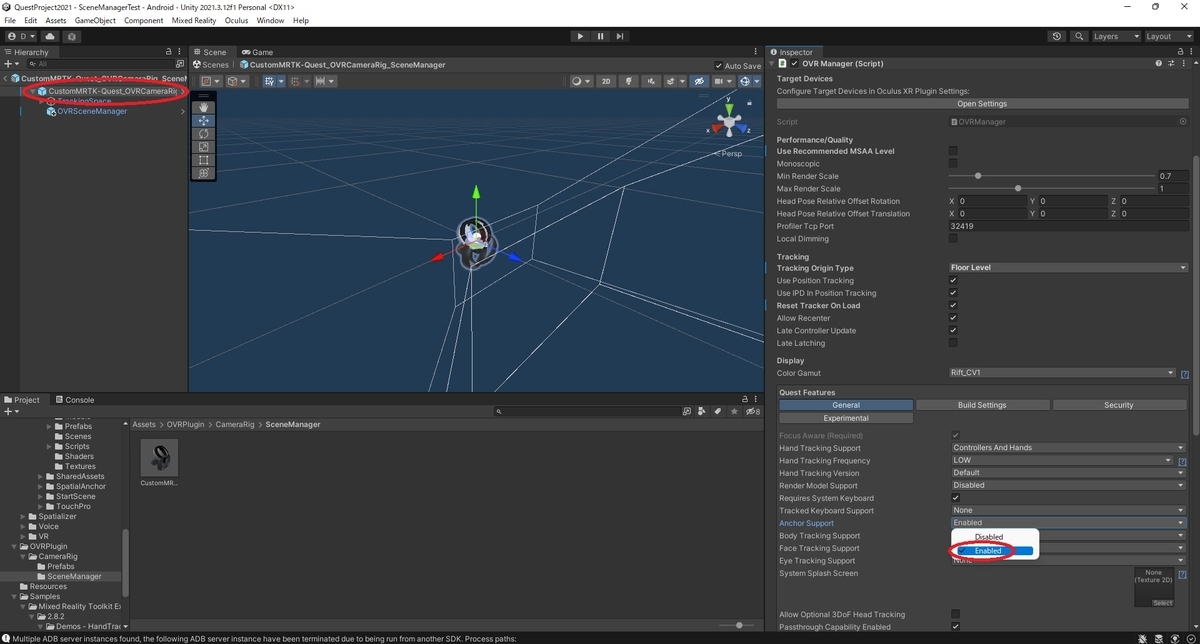Open Hand Tracking Support dropdown
Image resolution: width=1200 pixels, height=644 pixels.
point(1067,448)
